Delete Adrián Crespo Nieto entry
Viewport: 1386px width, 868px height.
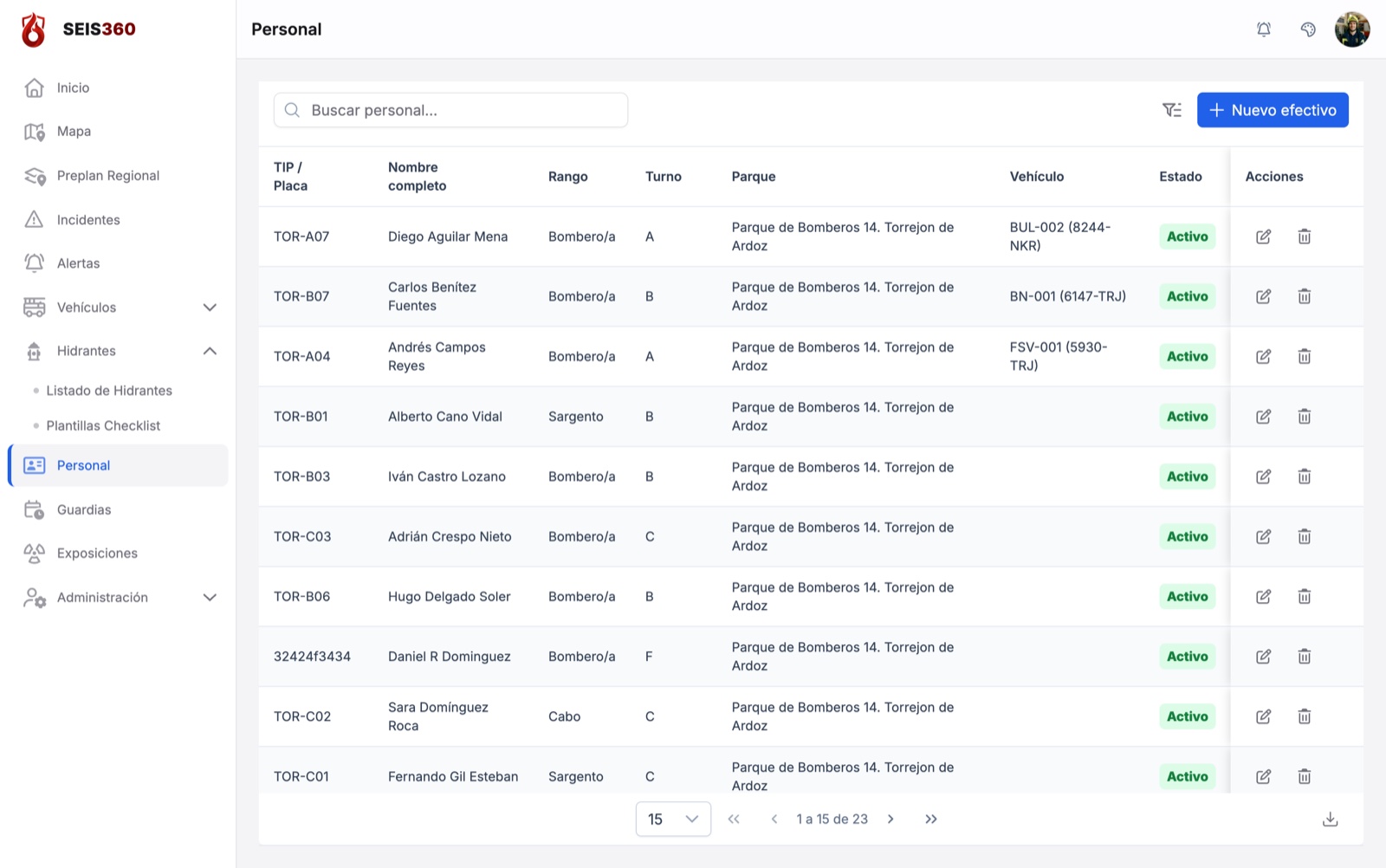(1304, 536)
